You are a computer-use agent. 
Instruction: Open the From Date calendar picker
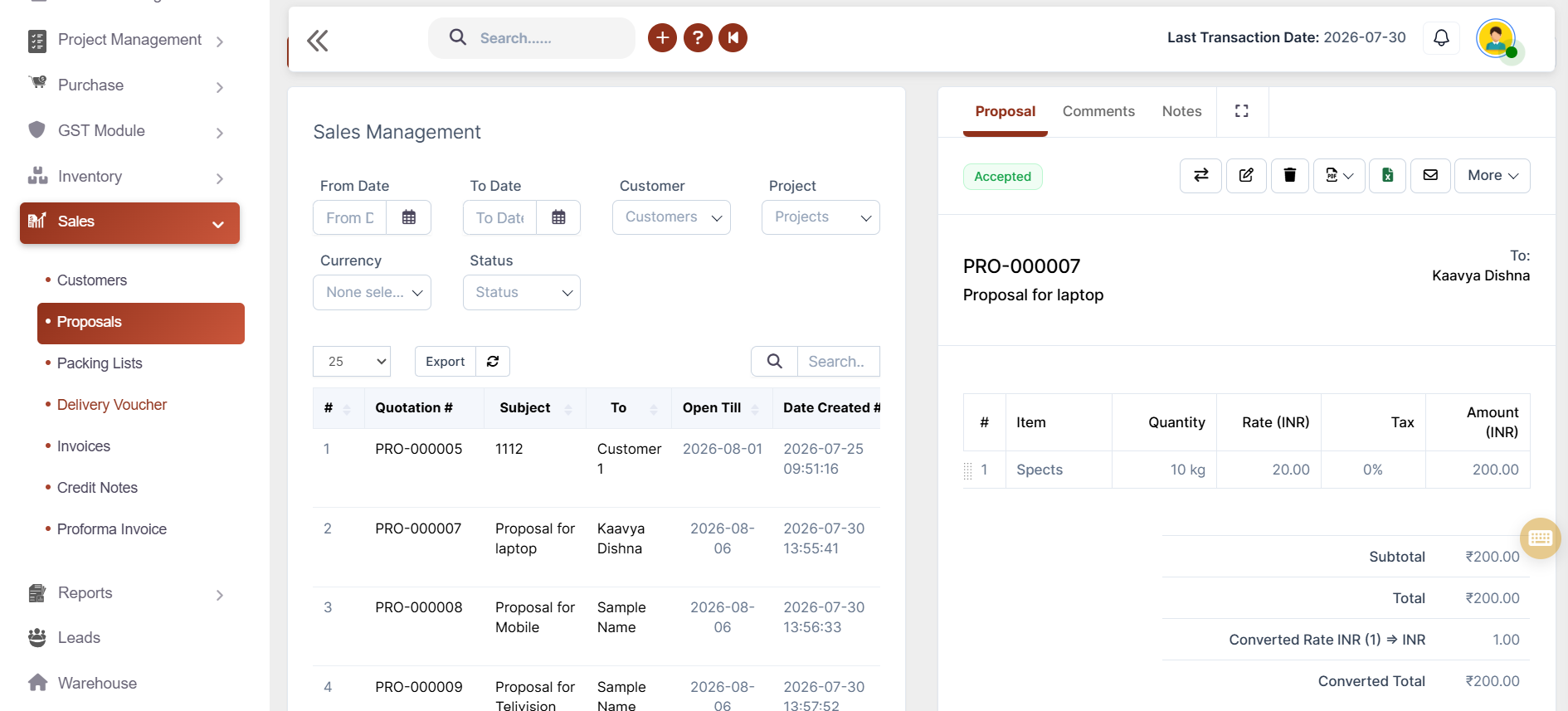tap(409, 217)
